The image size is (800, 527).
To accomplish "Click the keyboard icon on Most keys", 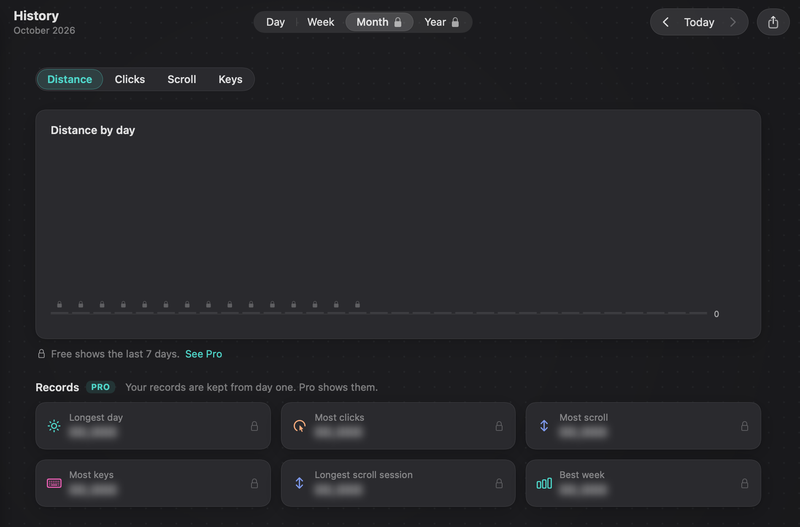I will pos(54,483).
